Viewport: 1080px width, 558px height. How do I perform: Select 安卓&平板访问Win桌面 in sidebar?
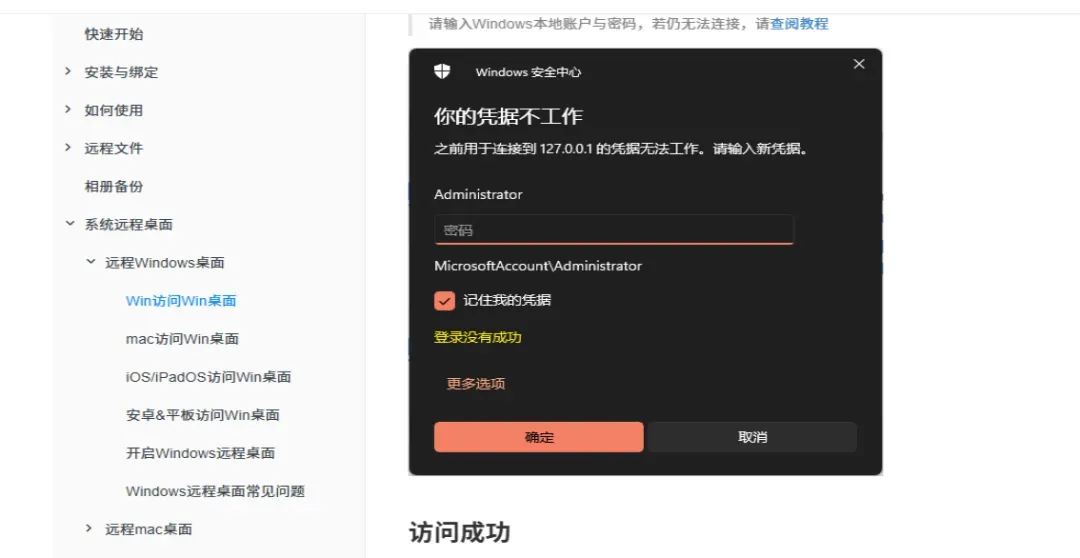click(202, 415)
